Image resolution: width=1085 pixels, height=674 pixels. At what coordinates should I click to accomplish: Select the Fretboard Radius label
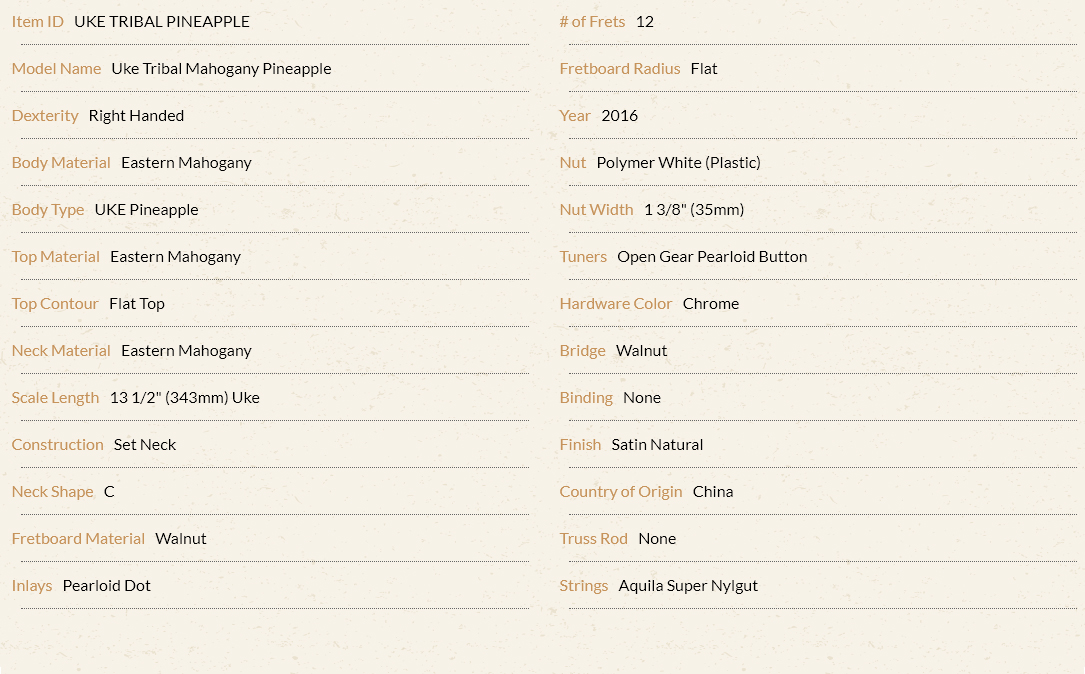coord(620,69)
